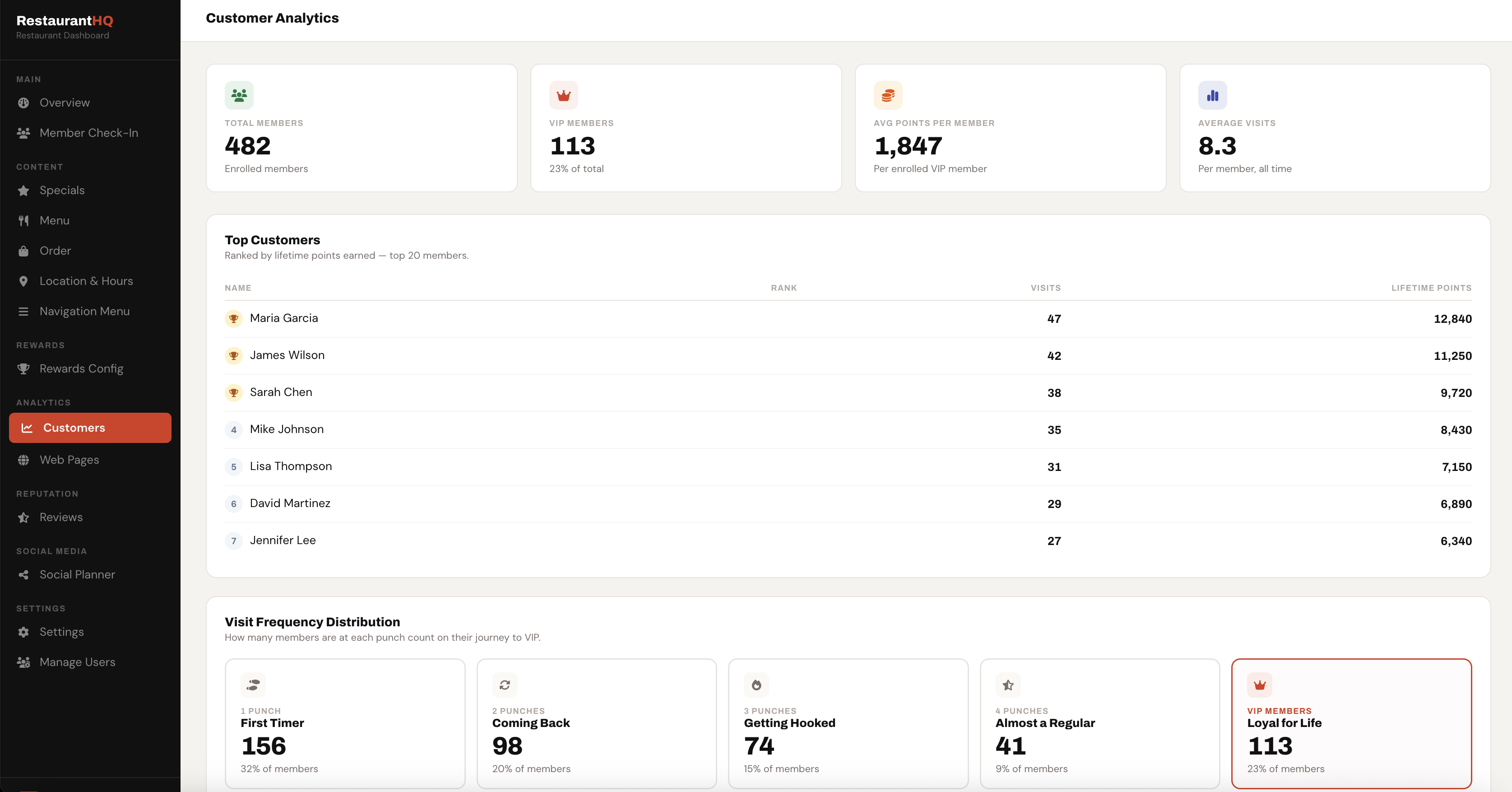
Task: Select the Reviews star icon
Action: pyautogui.click(x=23, y=517)
